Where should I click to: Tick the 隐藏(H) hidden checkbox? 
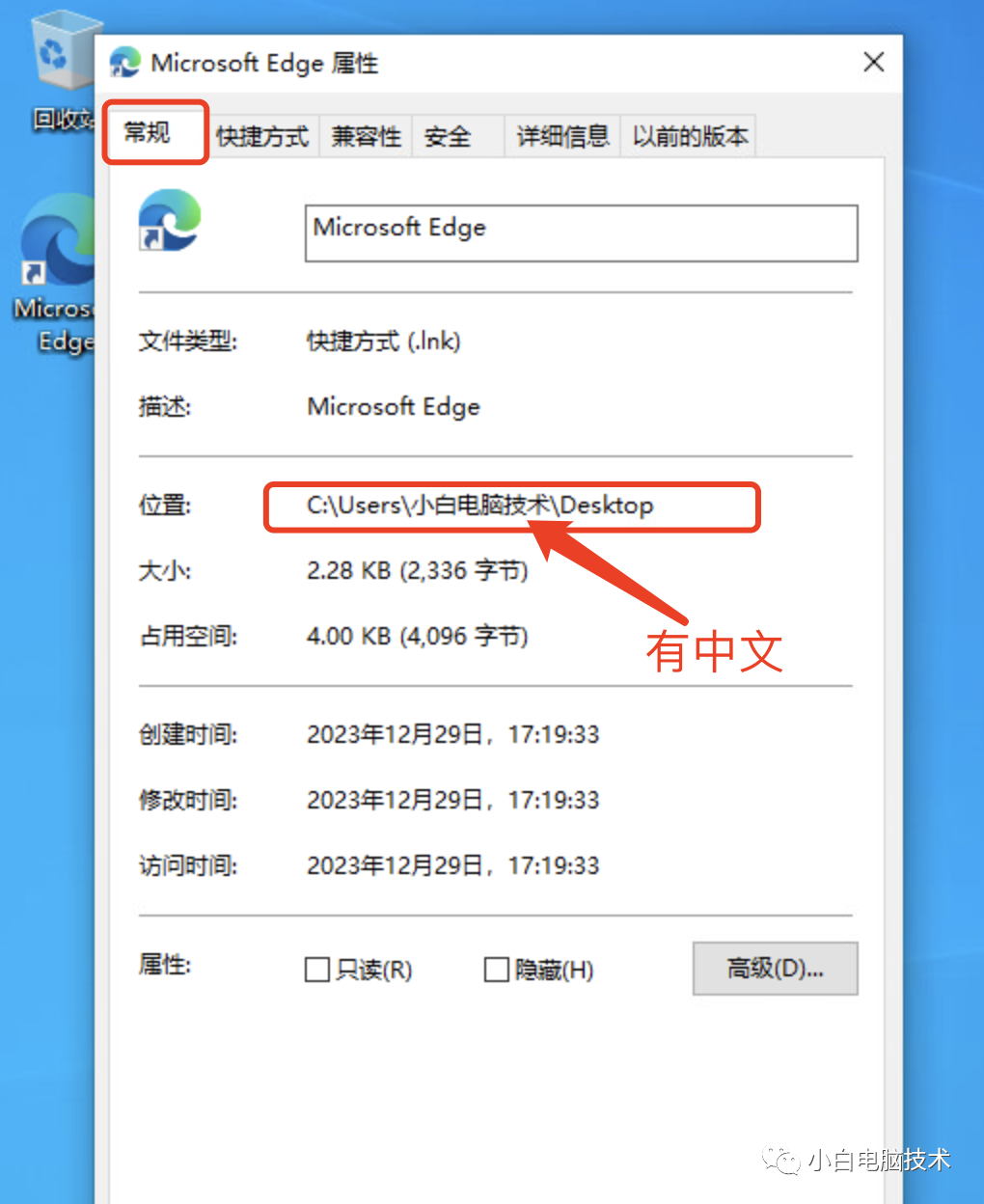[496, 970]
